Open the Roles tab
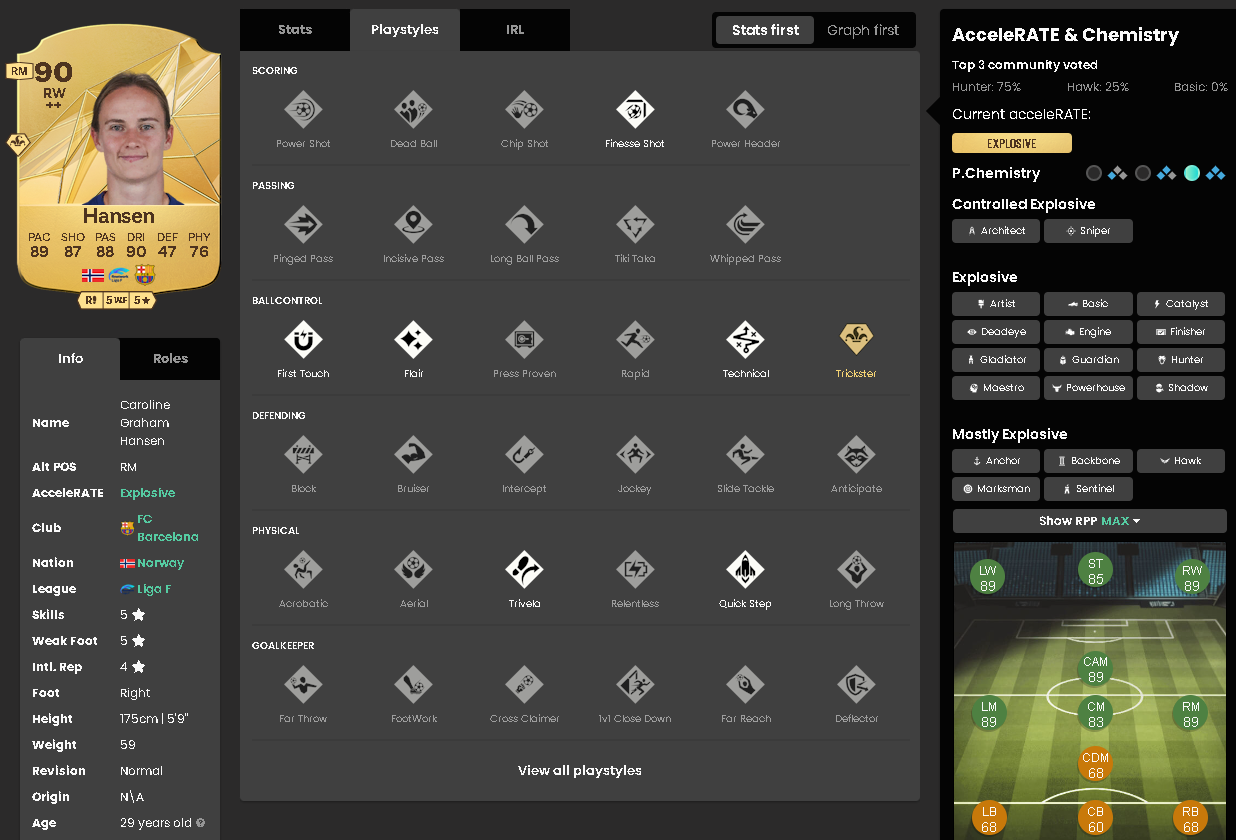1236x840 pixels. (170, 359)
